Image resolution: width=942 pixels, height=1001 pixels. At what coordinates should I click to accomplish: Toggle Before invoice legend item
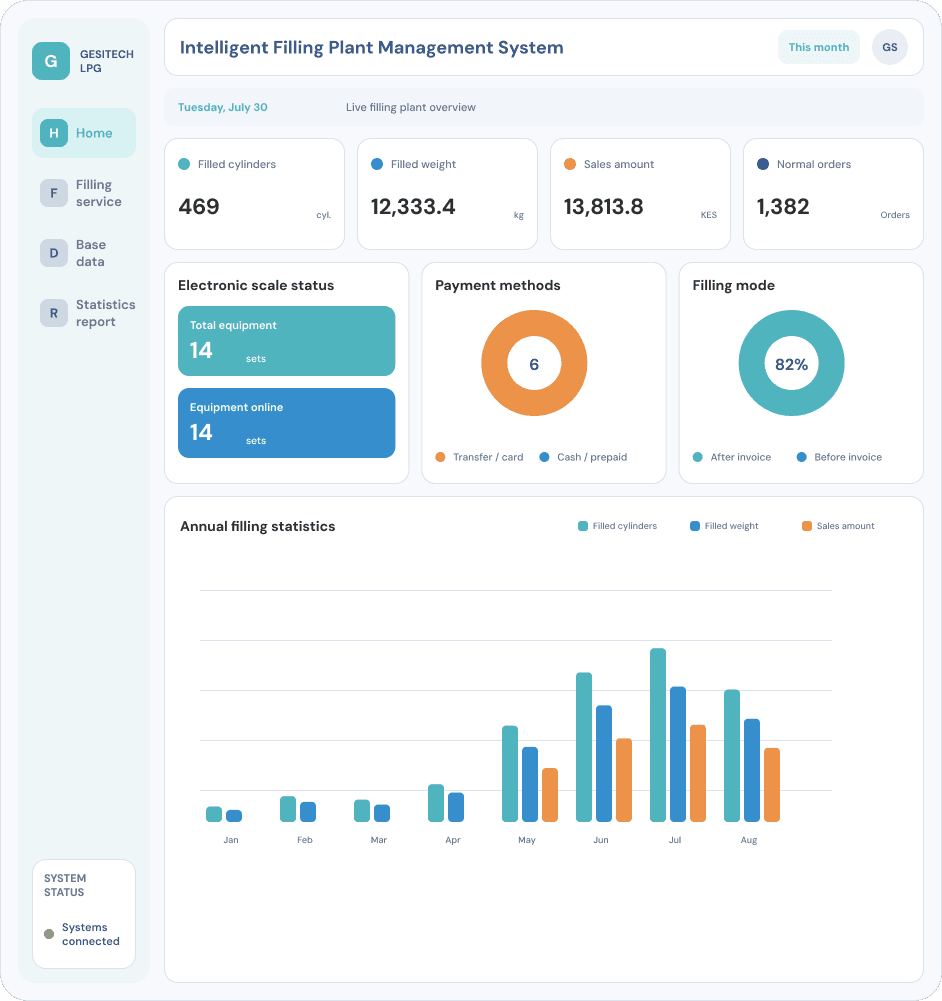[839, 457]
